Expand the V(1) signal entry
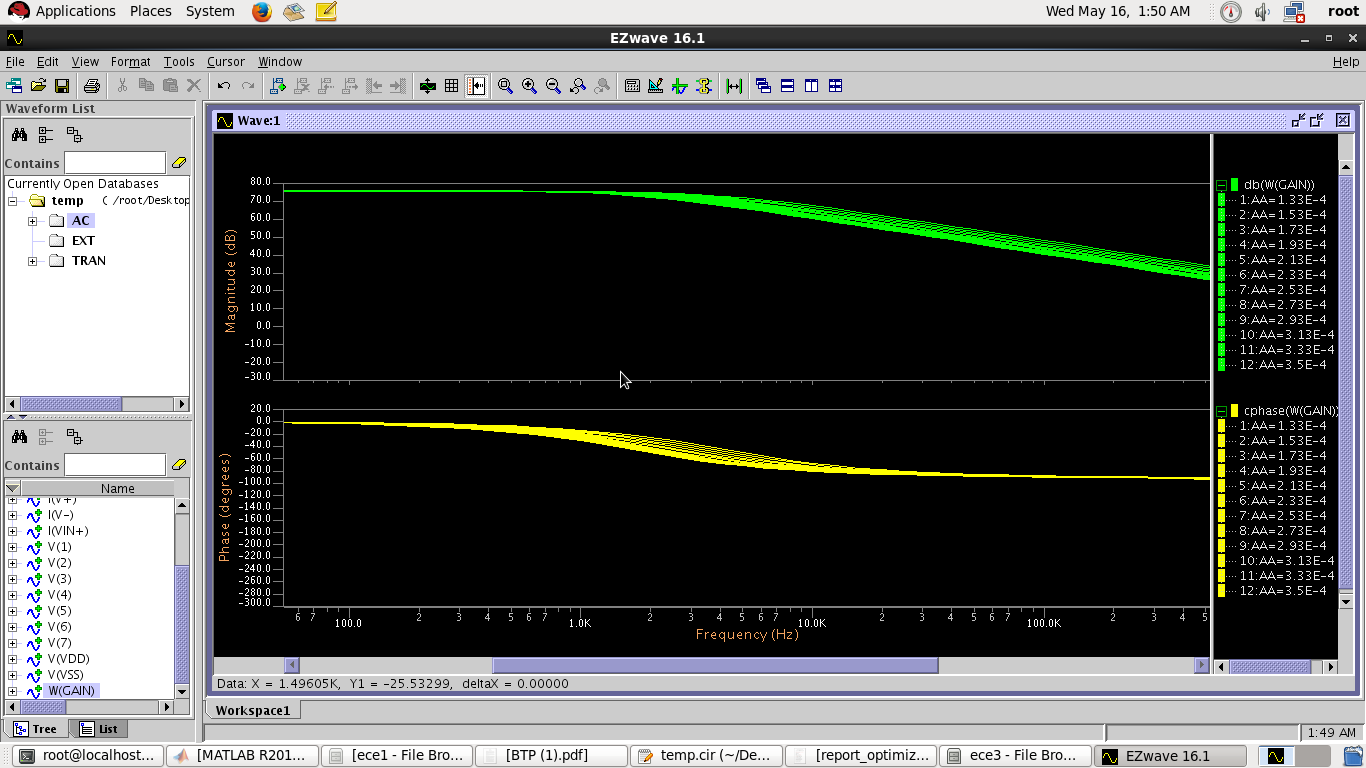The height and width of the screenshot is (768, 1366). pos(13,547)
